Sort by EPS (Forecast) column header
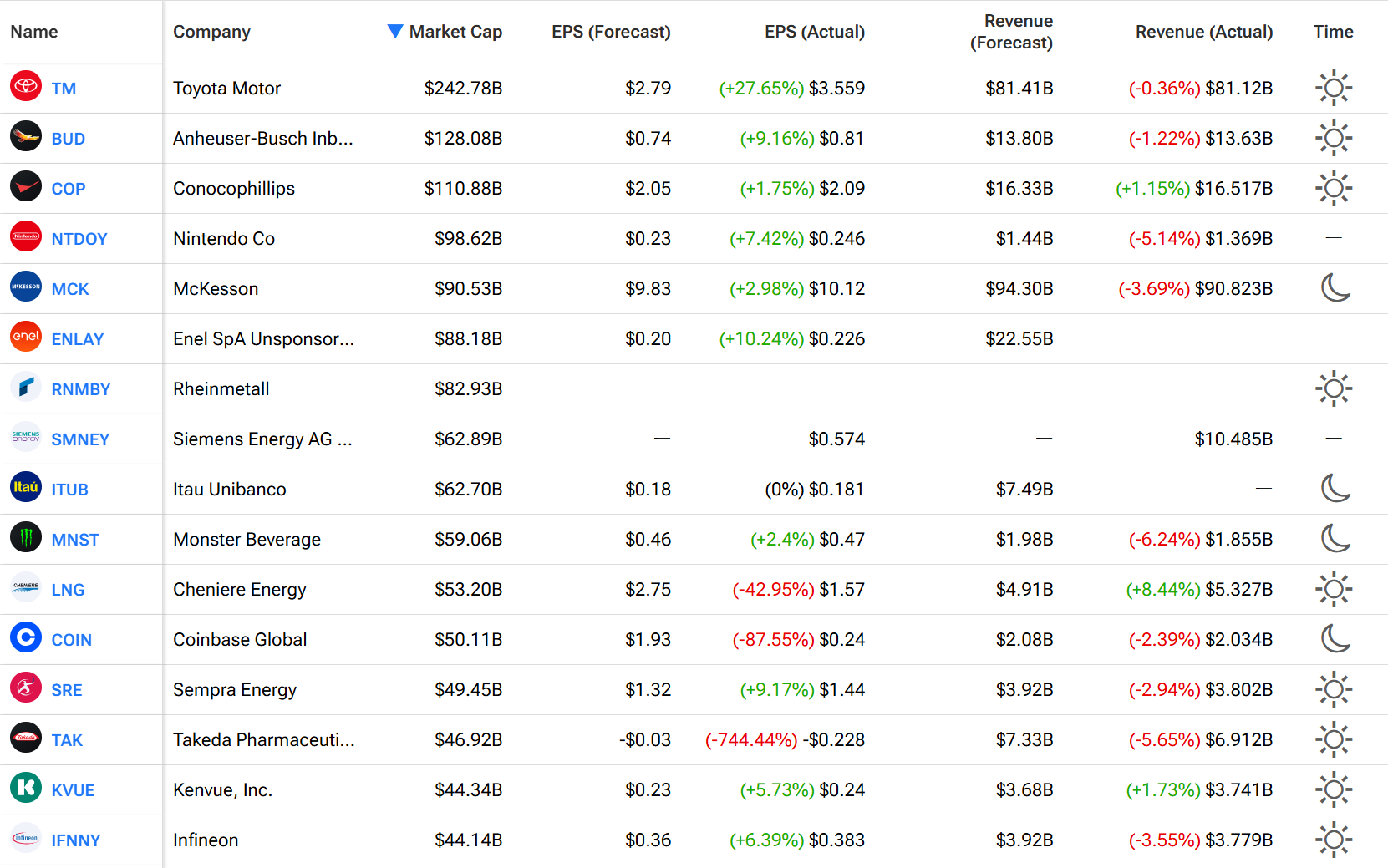The image size is (1388, 868). [x=611, y=32]
